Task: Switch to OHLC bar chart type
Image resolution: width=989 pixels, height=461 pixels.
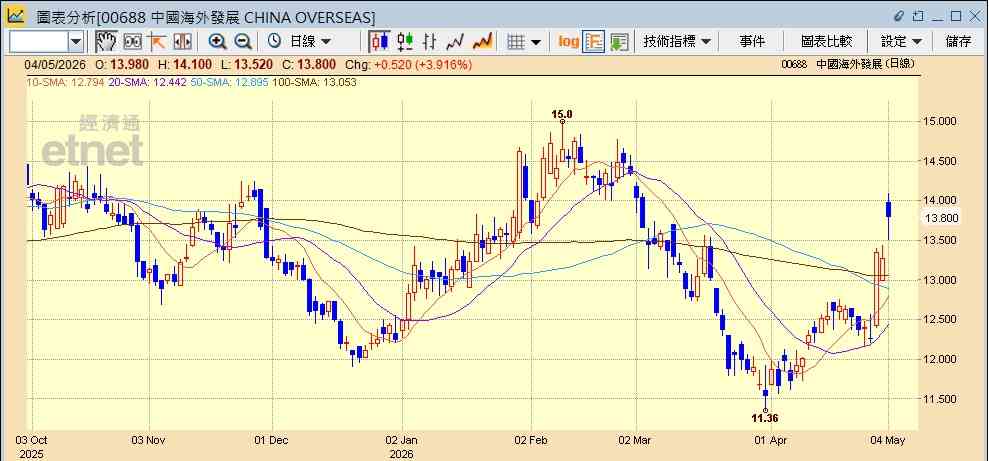Action: tap(430, 42)
